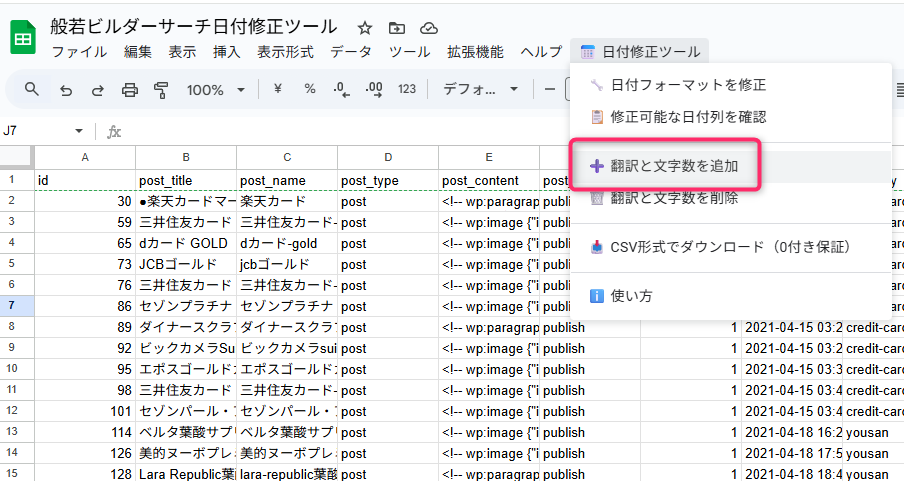The image size is (904, 481).
Task: Click the select-all corner box
Action: pos(16,157)
